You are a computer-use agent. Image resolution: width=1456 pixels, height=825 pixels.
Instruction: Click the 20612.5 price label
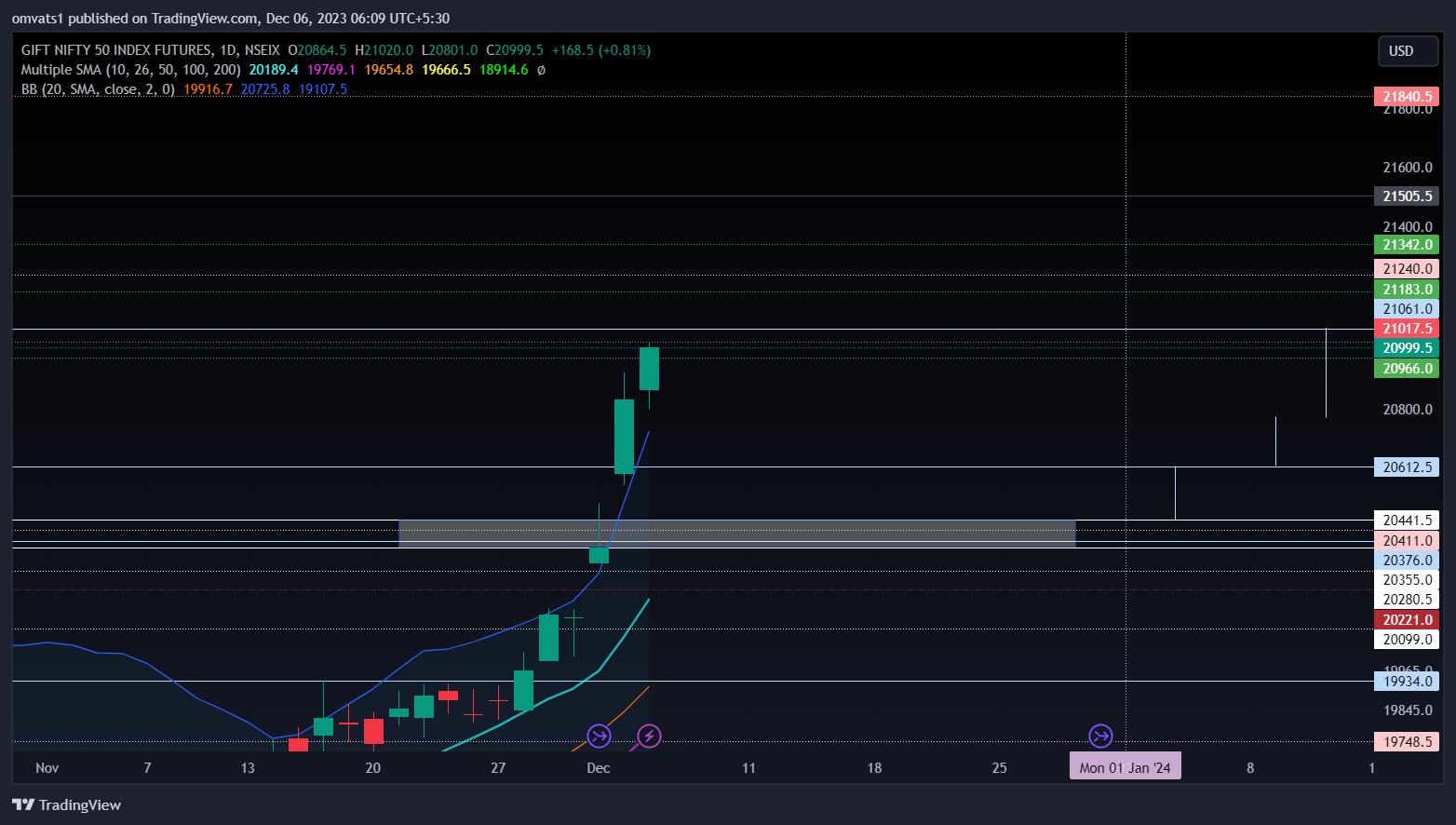point(1407,467)
